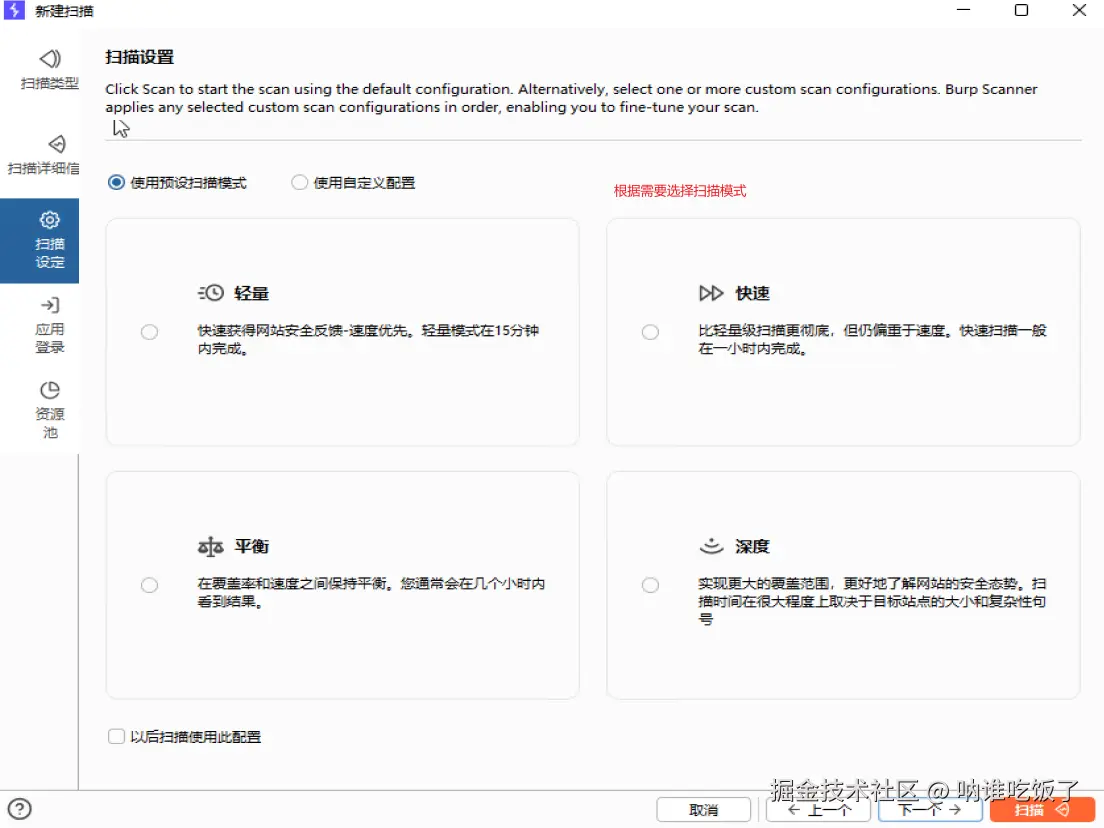Choose the 深度 scan mode radio button

(x=650, y=585)
